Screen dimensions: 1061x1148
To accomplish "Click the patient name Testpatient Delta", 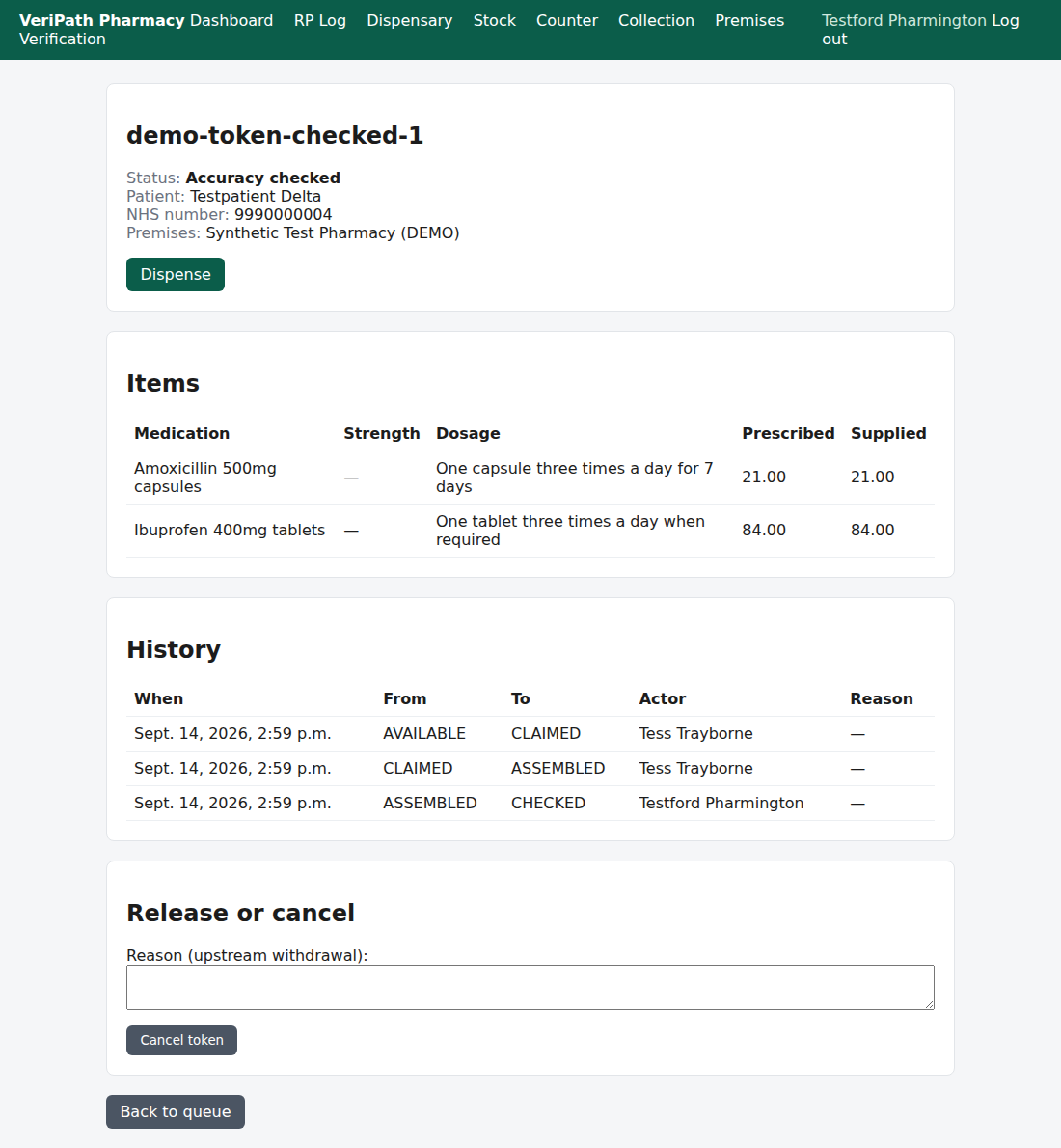I will [256, 196].
